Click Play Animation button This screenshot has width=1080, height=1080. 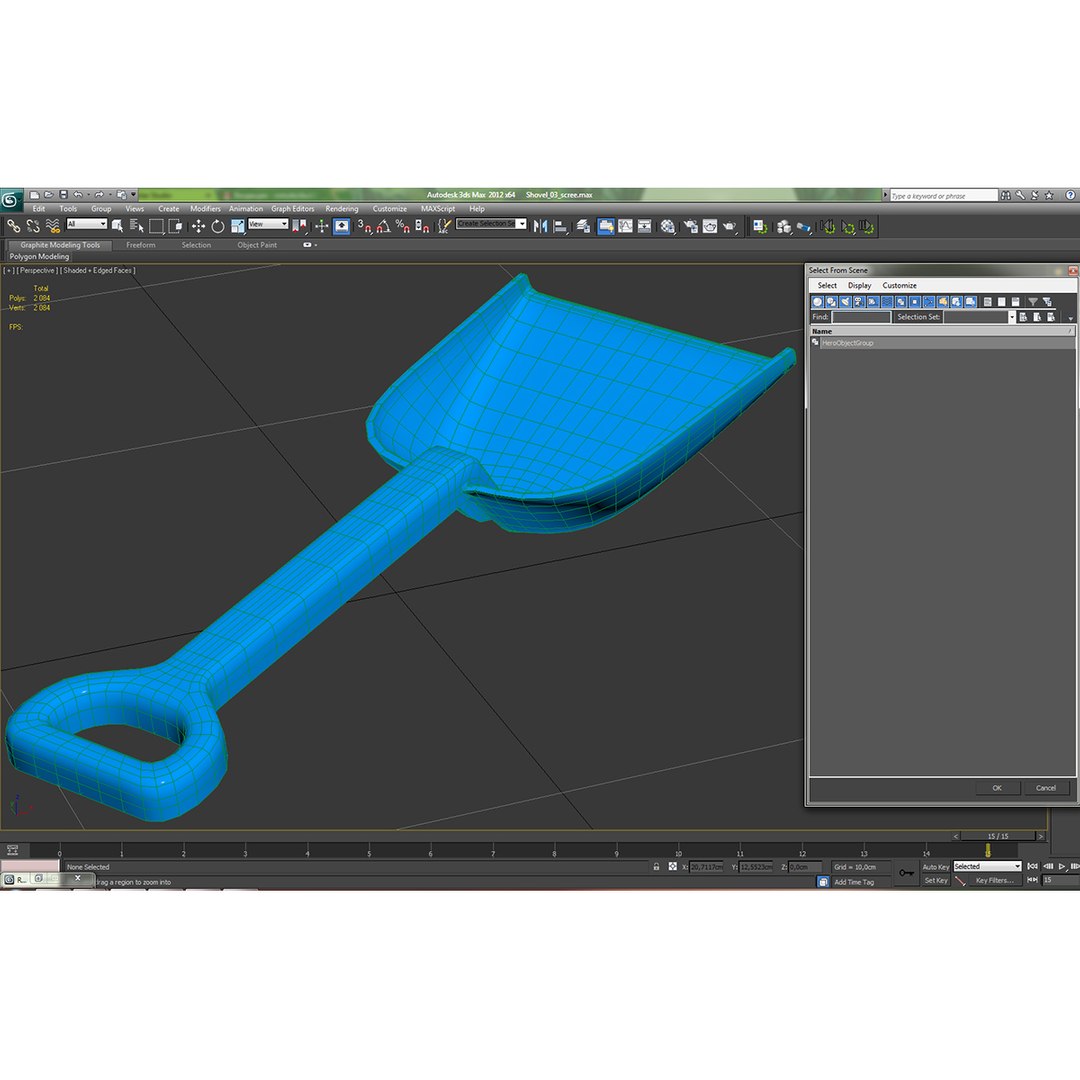tap(1062, 866)
